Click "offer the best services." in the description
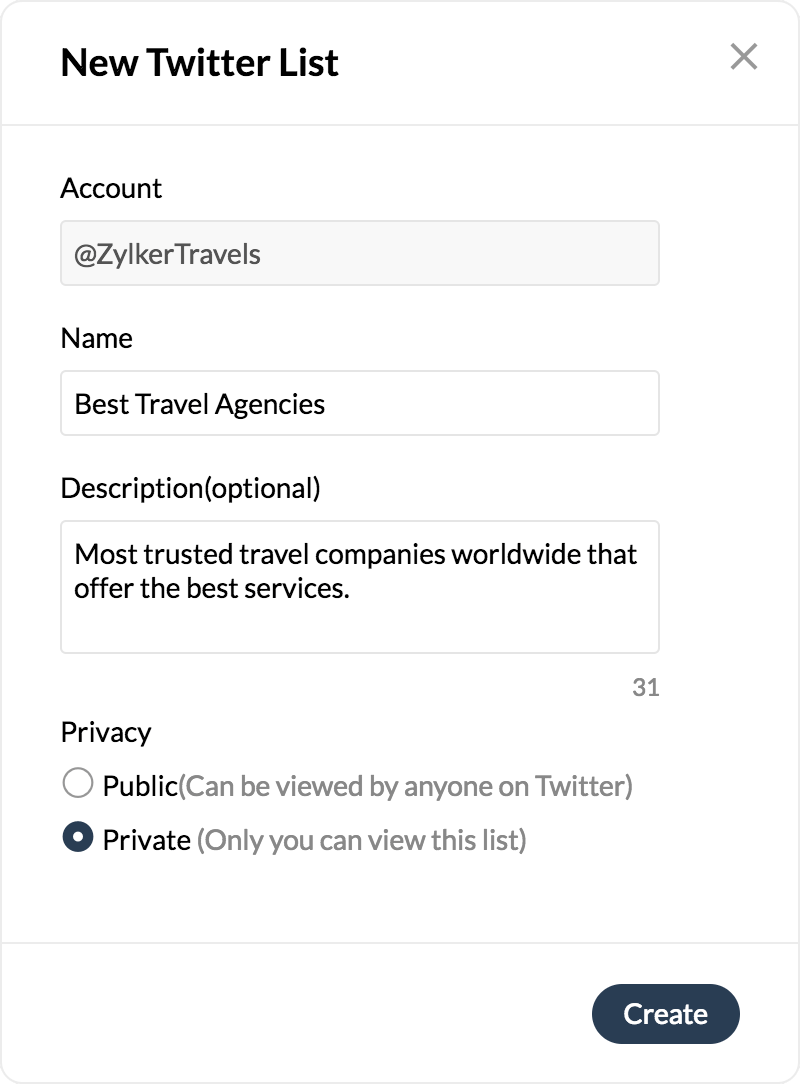Screen dimensions: 800x1084 click(211, 588)
